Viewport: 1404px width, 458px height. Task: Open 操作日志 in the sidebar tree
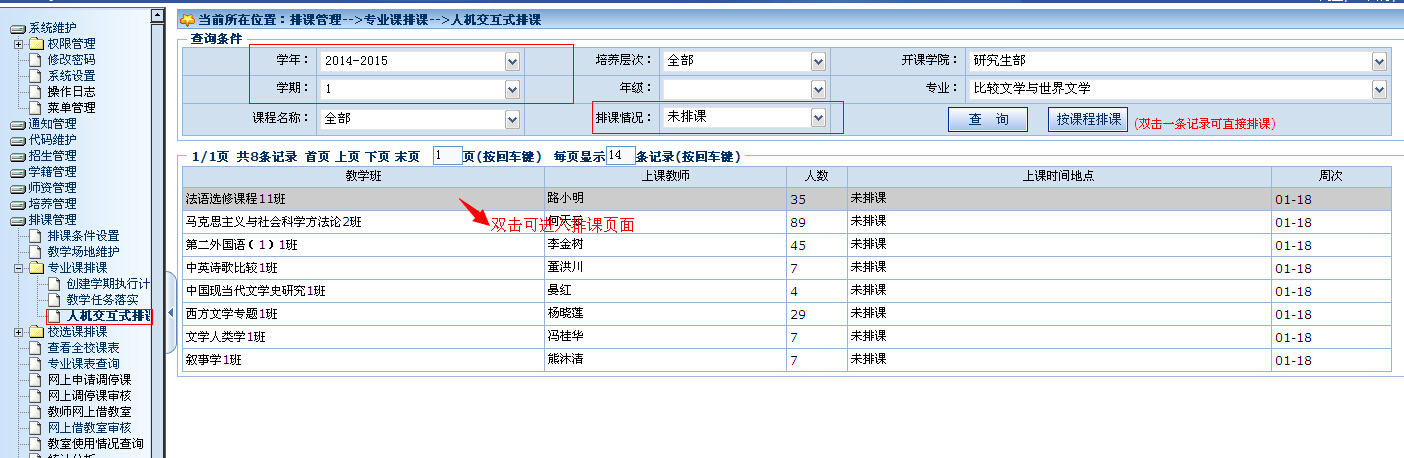(71, 92)
